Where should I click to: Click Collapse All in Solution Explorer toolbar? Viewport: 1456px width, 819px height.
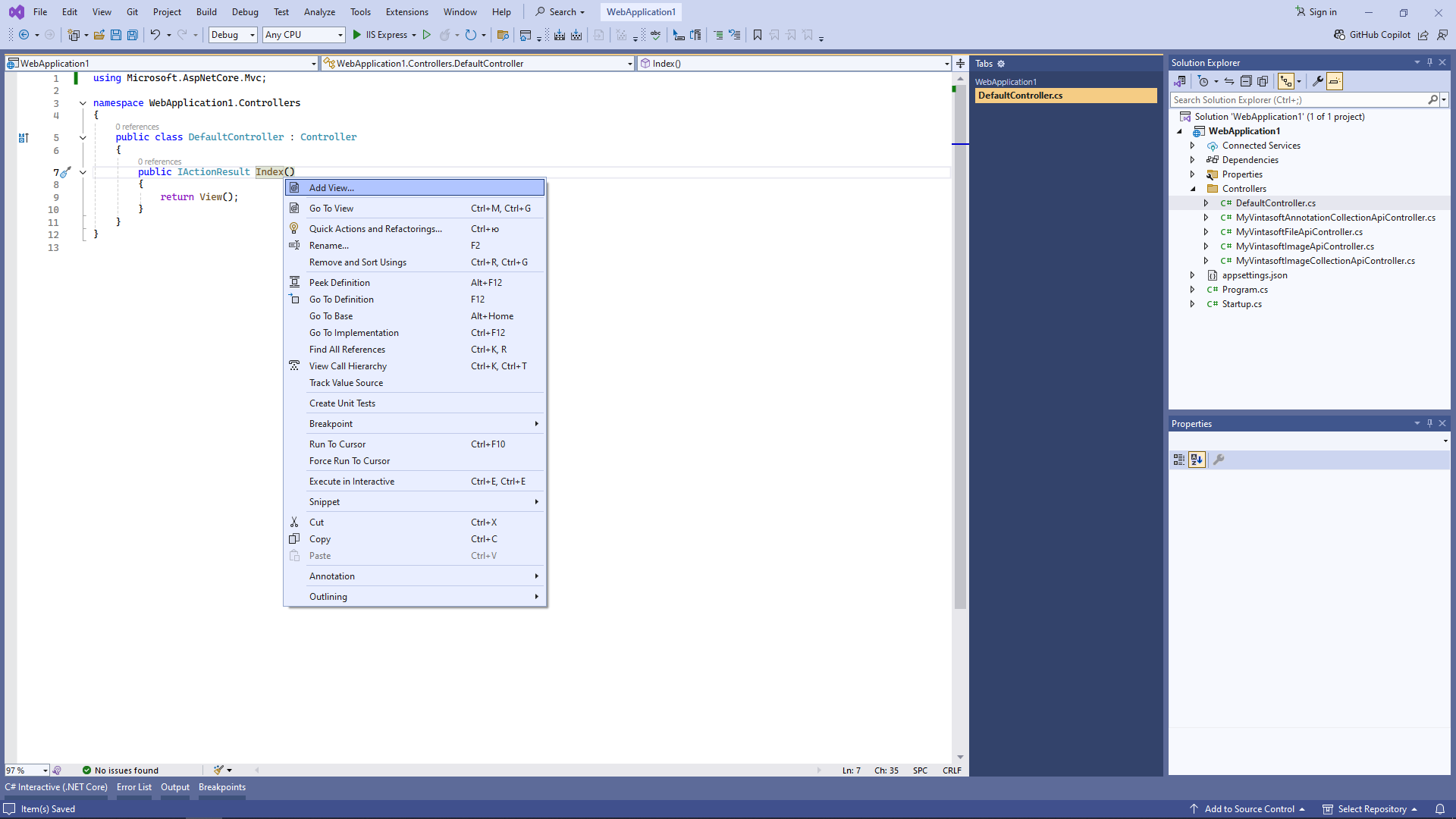pos(1246,81)
